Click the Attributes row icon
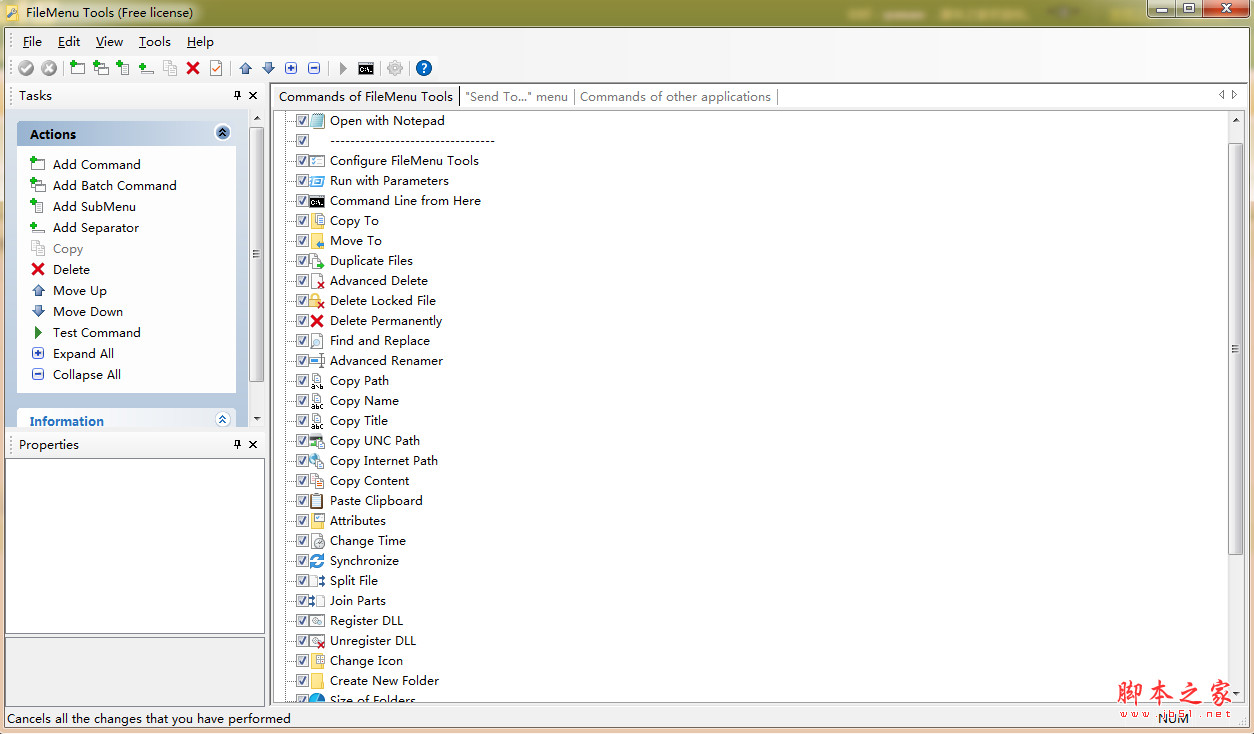1254x734 pixels. pos(317,521)
